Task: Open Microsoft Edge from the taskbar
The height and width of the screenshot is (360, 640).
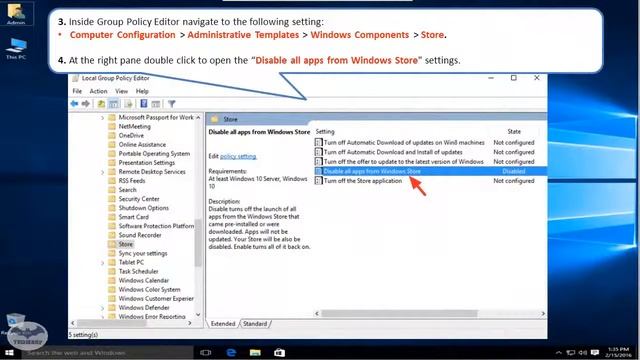Action: 231,353
